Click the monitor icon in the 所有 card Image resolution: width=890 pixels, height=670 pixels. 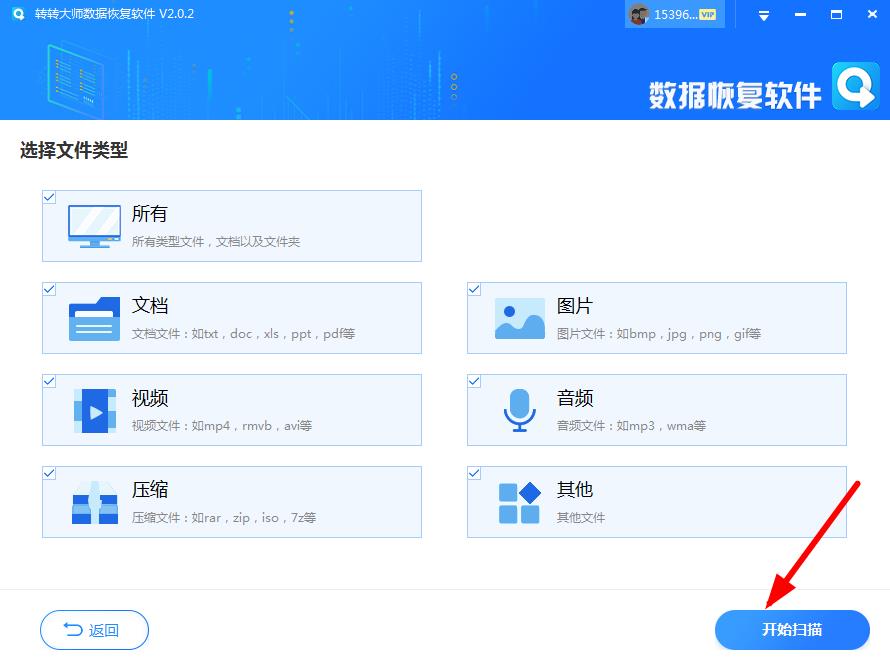pyautogui.click(x=94, y=226)
